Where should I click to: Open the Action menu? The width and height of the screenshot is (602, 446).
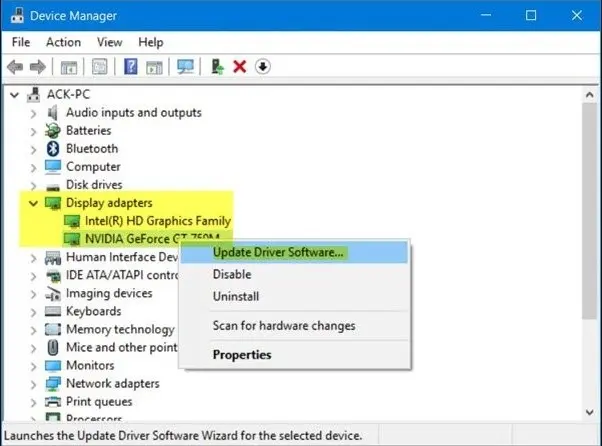[63, 42]
